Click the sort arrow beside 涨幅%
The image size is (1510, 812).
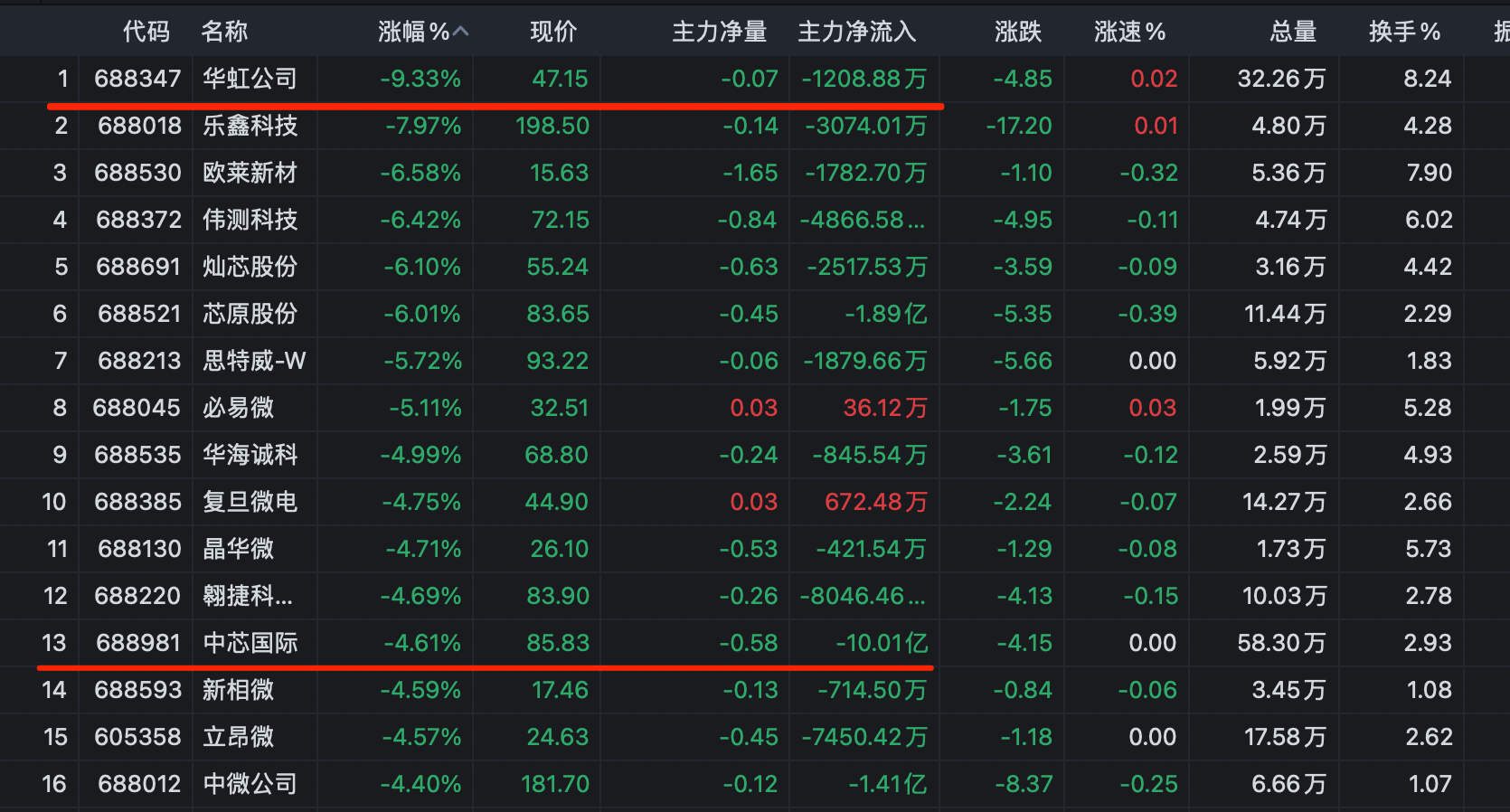pyautogui.click(x=461, y=31)
